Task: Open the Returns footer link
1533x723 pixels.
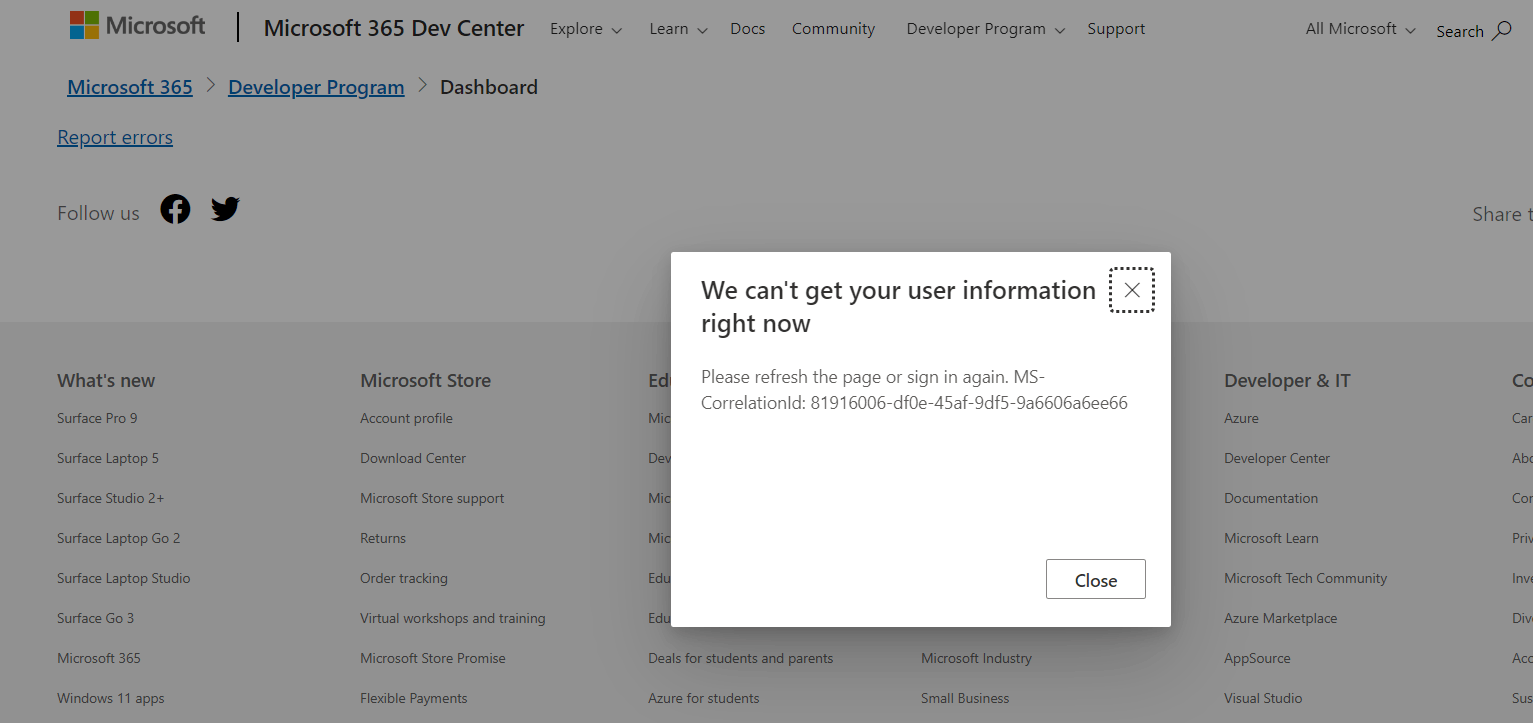Action: [383, 538]
